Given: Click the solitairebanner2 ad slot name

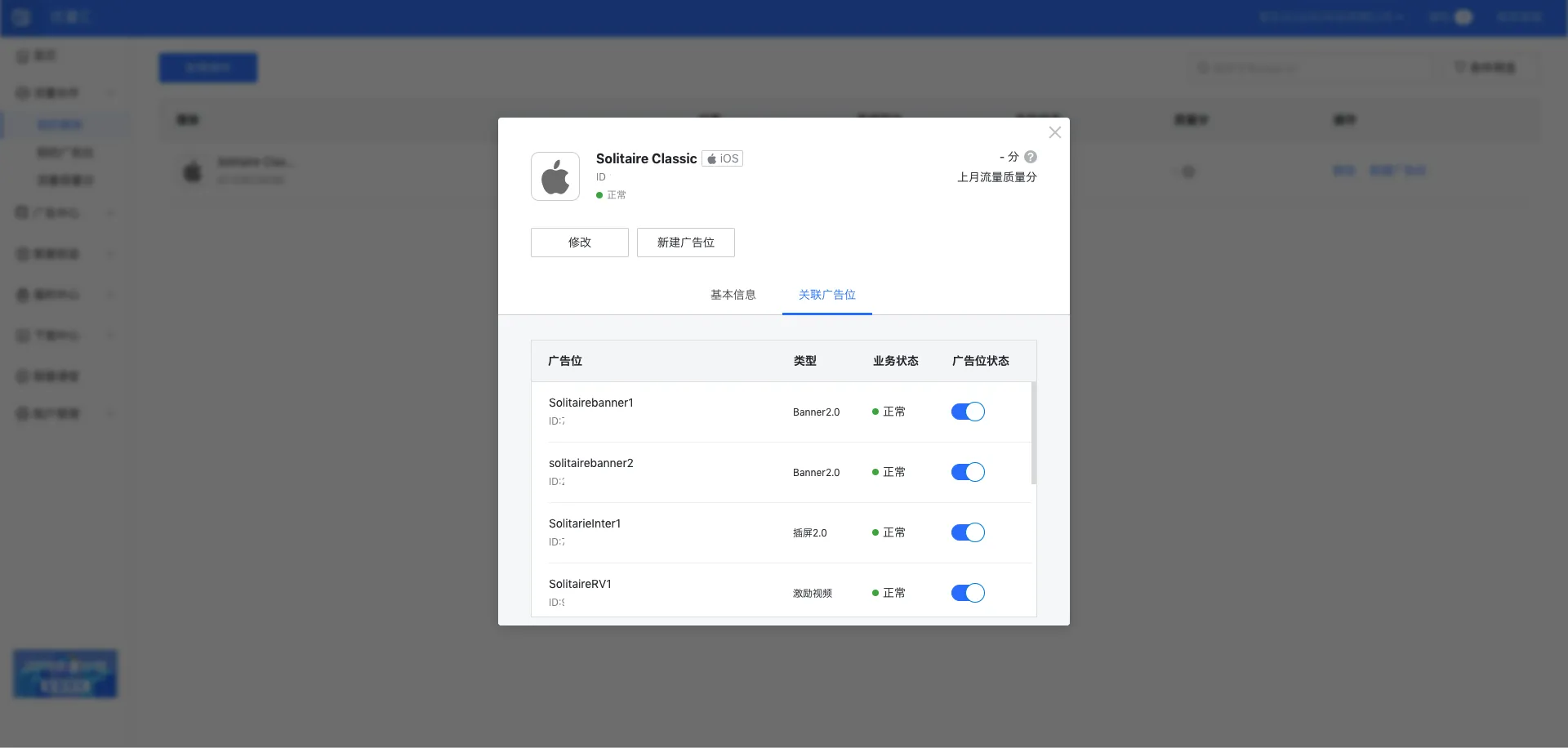Looking at the screenshot, I should (x=590, y=463).
